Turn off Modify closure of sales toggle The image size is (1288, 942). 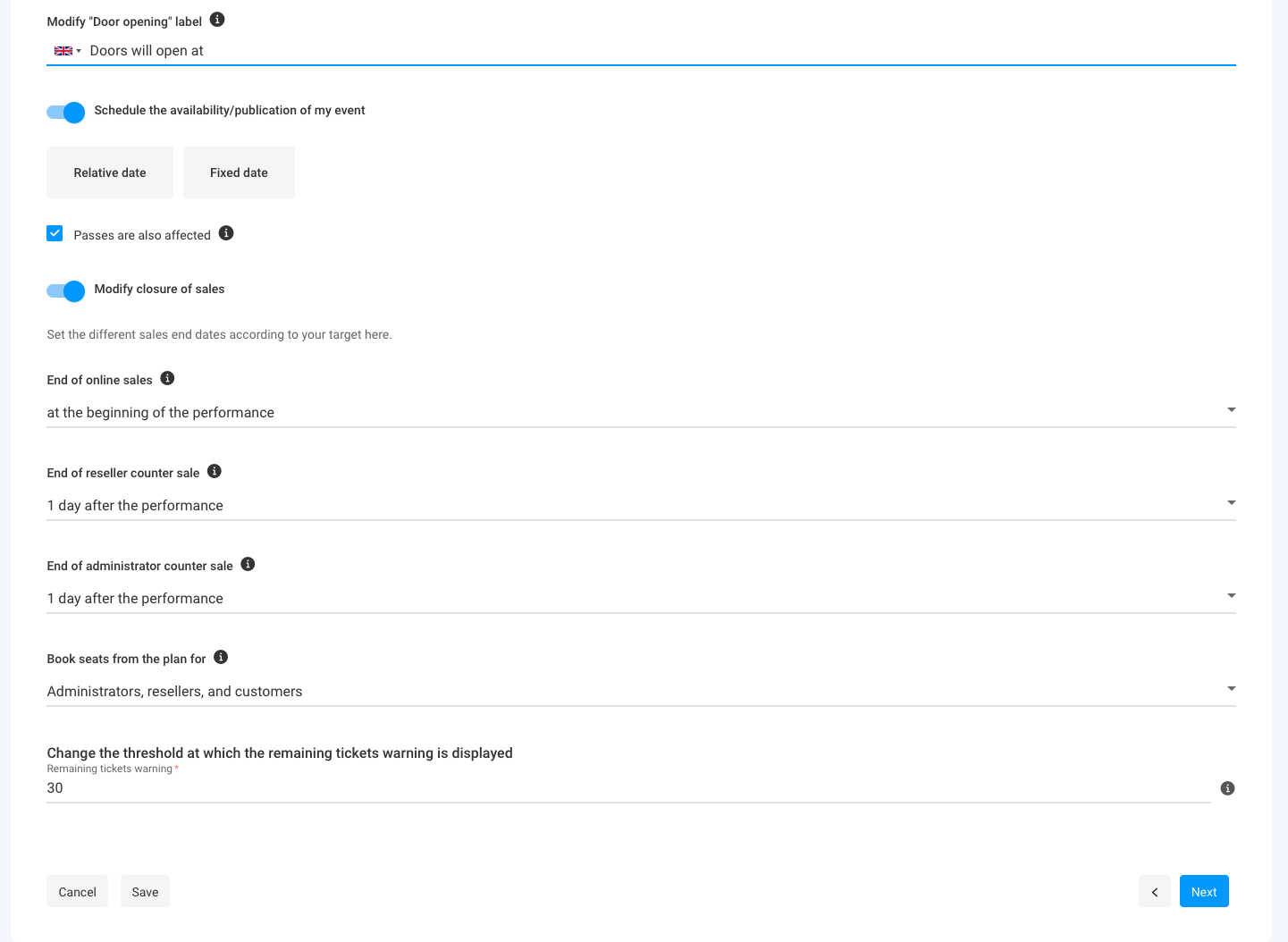pos(66,290)
